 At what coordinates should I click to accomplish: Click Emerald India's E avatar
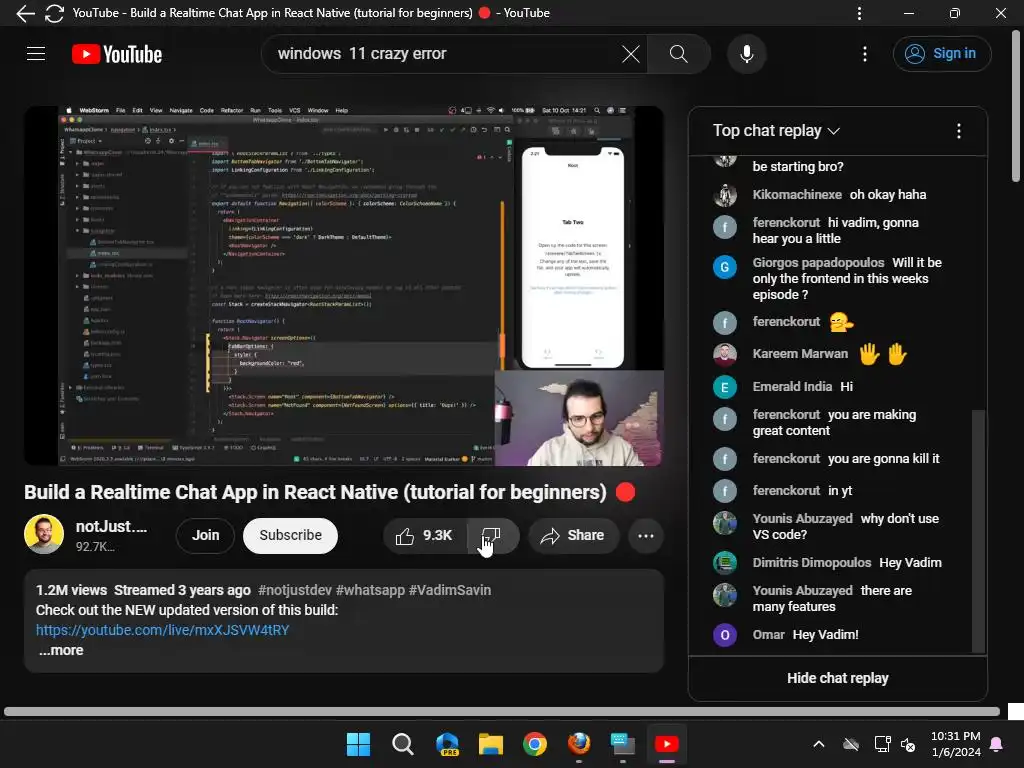(724, 387)
